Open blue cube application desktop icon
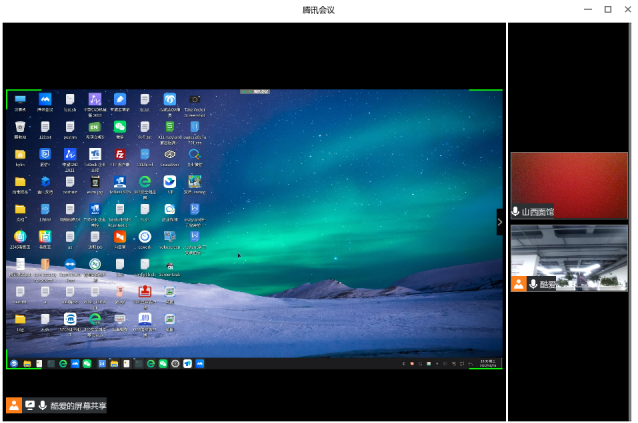 (45, 182)
